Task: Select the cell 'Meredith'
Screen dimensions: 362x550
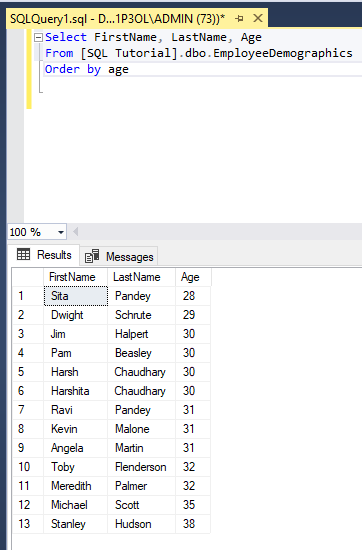Action: coord(75,486)
